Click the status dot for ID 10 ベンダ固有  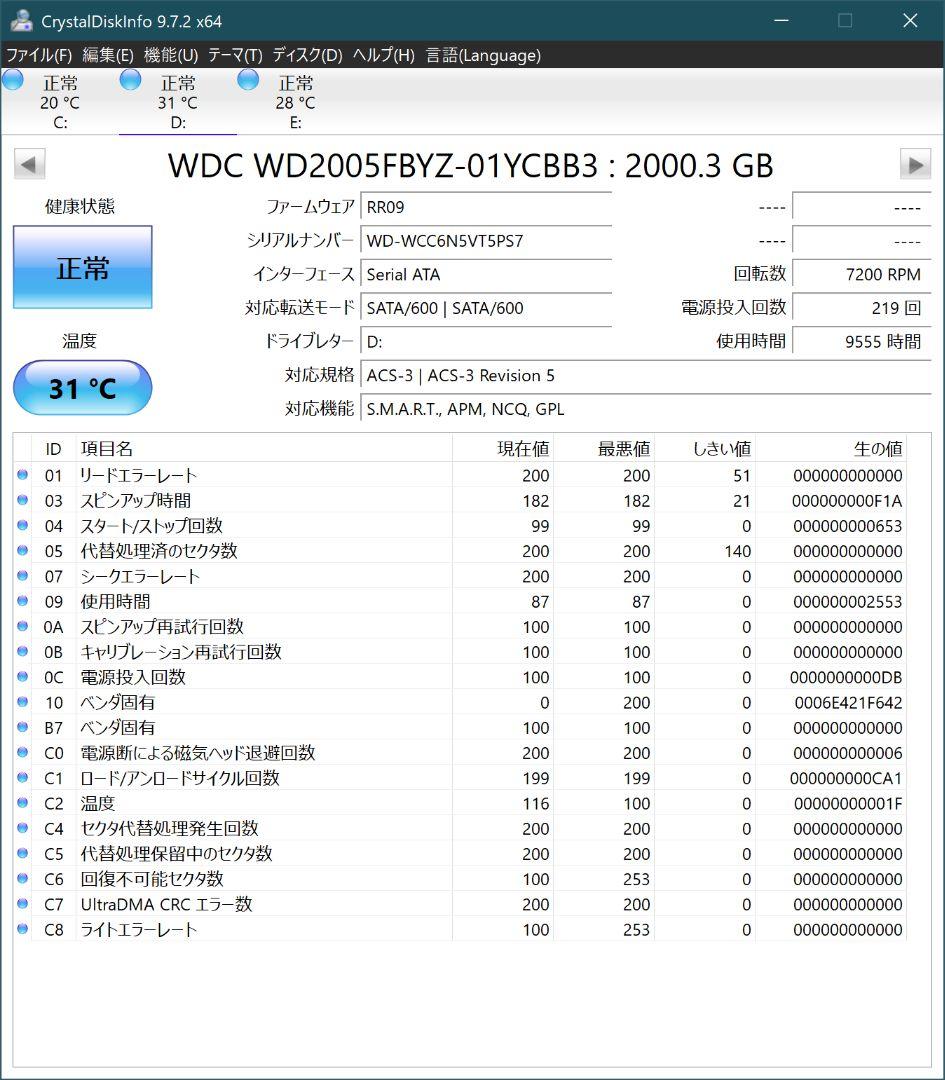point(22,702)
